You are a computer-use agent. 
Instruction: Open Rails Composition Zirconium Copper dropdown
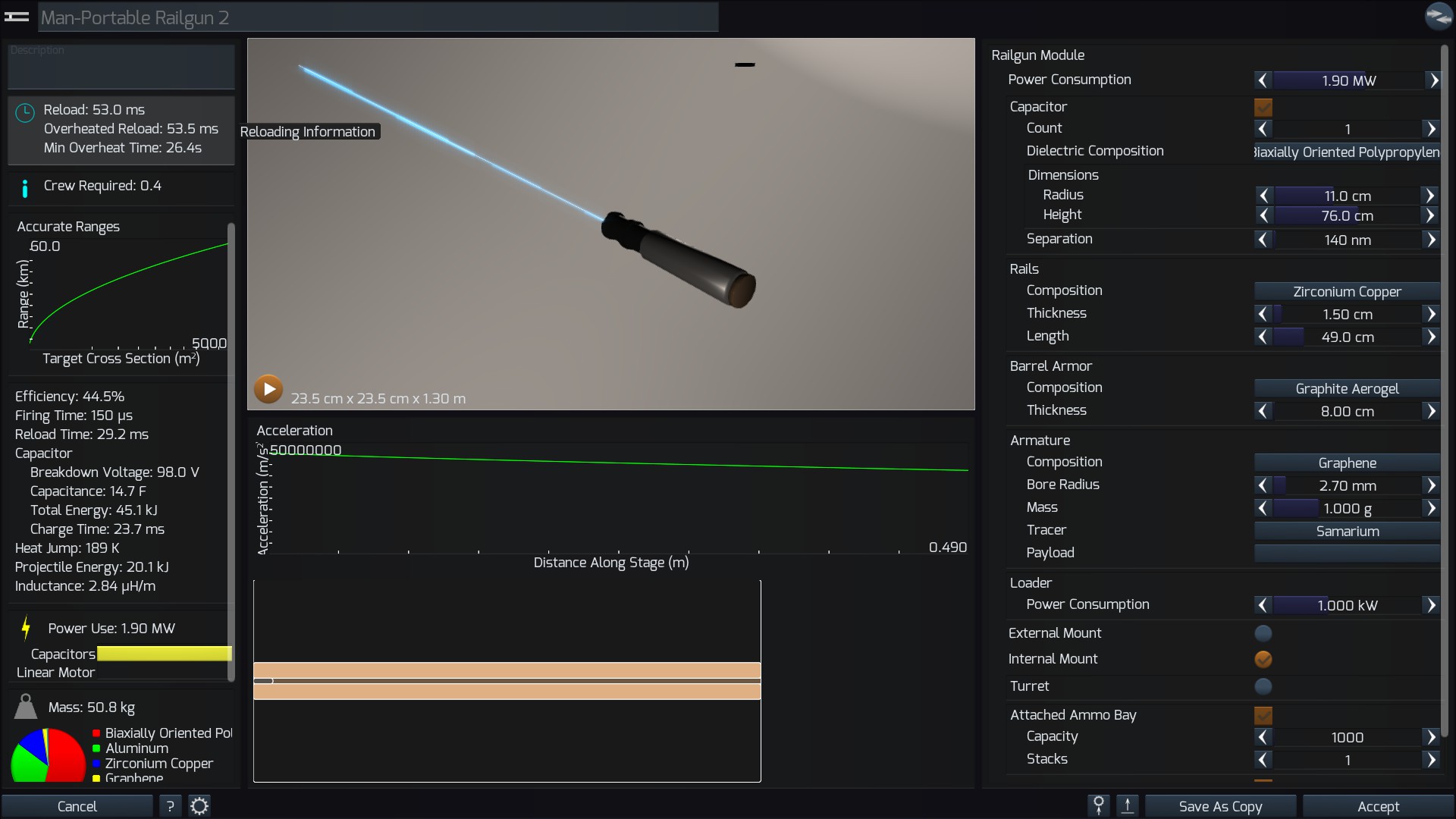click(1347, 291)
